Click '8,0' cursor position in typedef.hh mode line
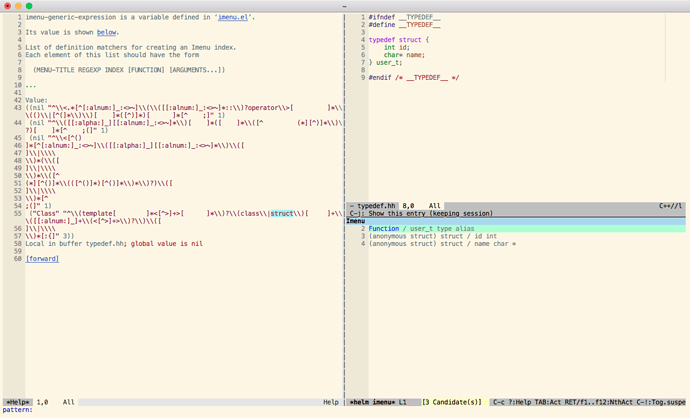Screen dimensions: 690x418 [x=408, y=206]
